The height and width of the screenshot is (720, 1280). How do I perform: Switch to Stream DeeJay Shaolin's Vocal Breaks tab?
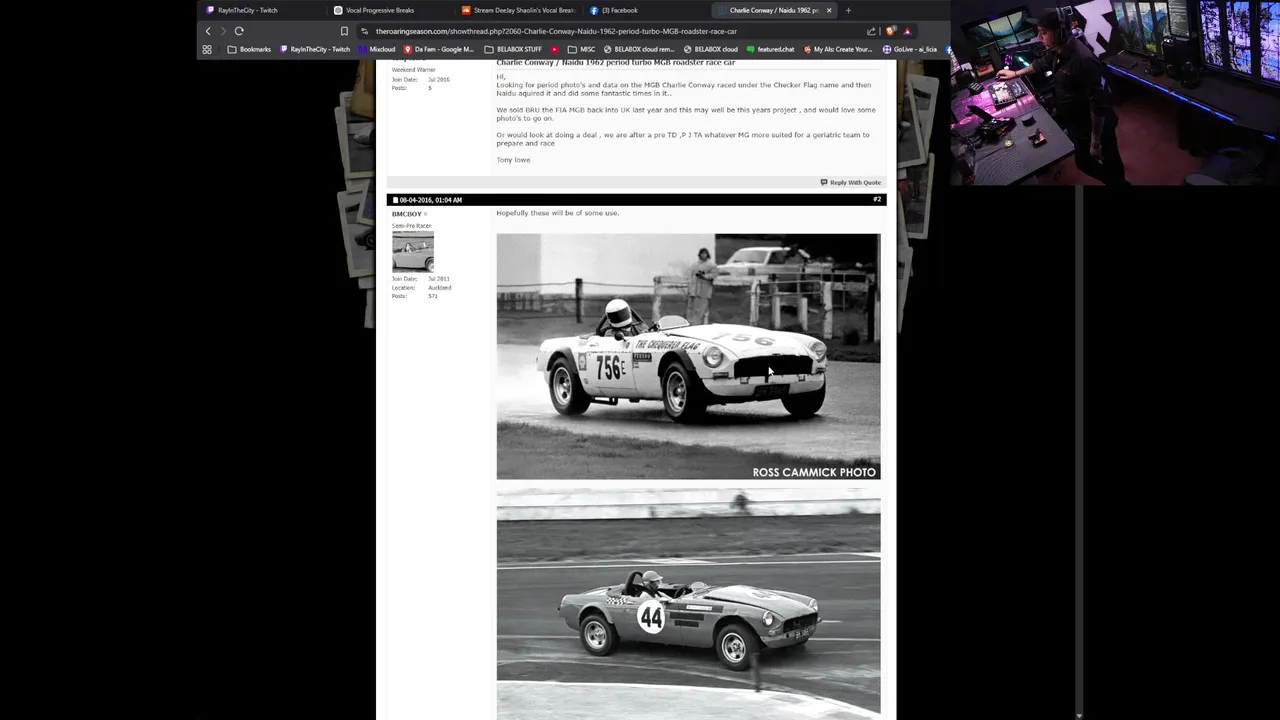click(518, 10)
